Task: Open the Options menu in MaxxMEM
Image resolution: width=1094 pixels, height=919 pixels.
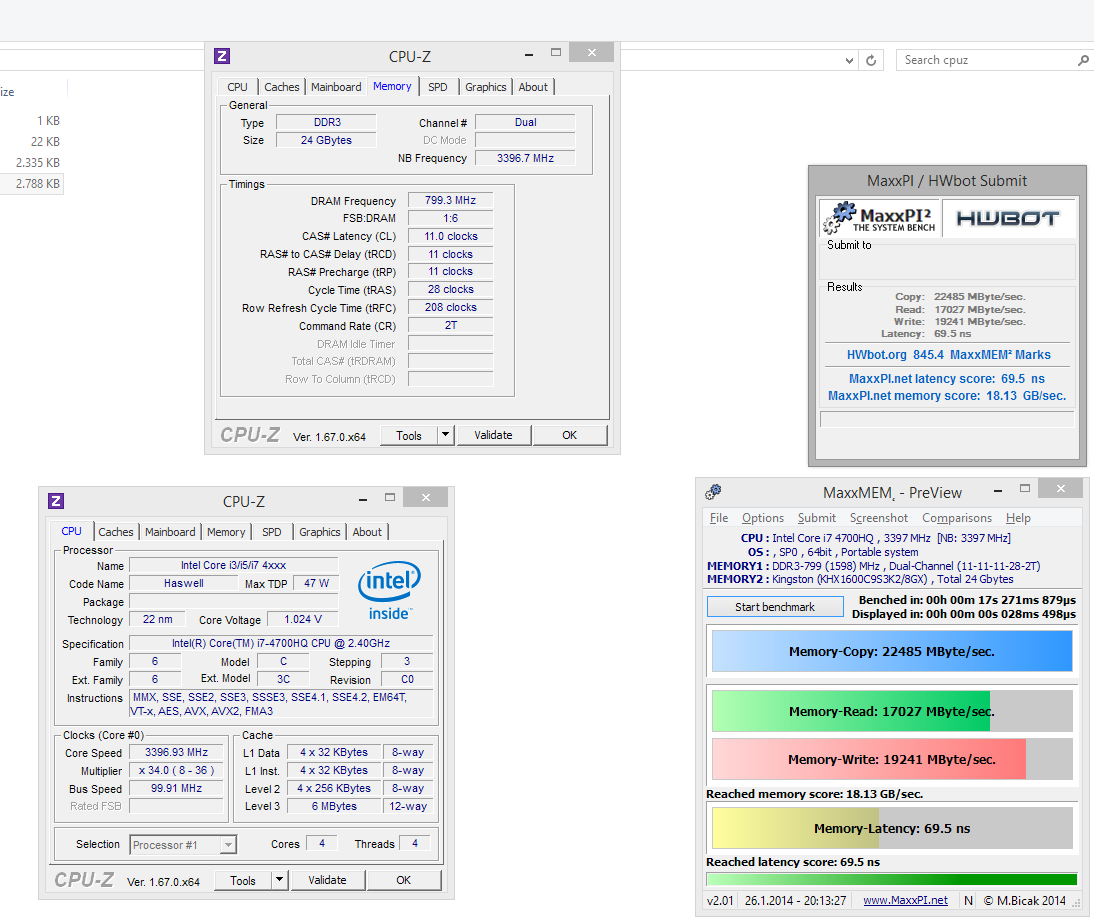Action: click(763, 518)
